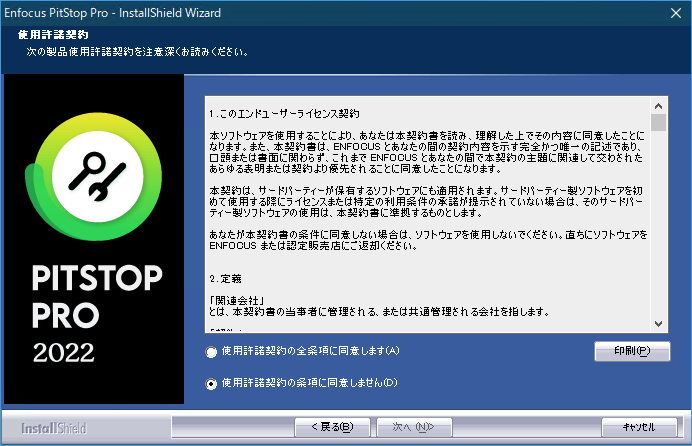Screen dimensions: 692x446
Task: Click the 戻る(B) back button
Action: 332,427
